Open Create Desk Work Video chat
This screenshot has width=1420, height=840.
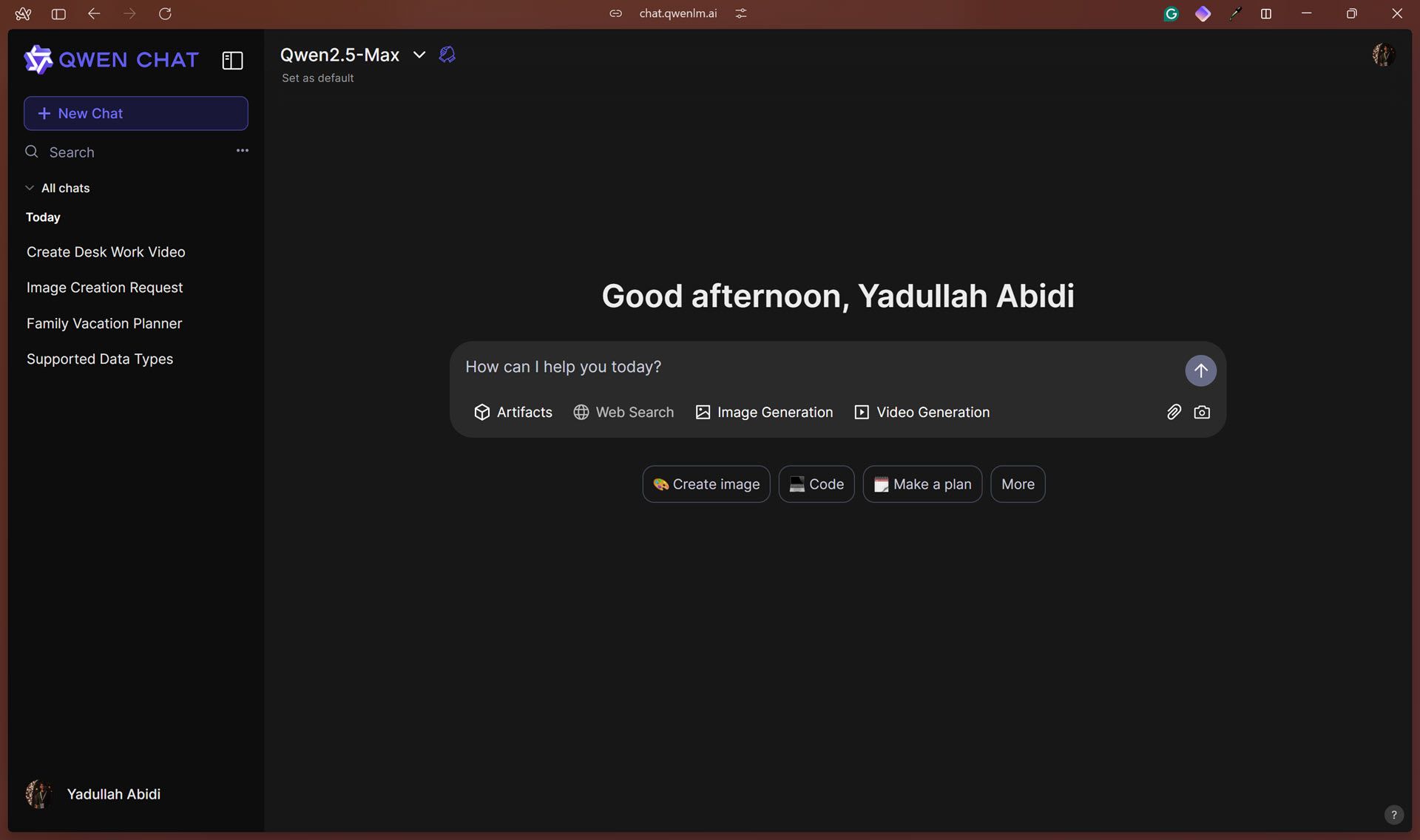105,251
